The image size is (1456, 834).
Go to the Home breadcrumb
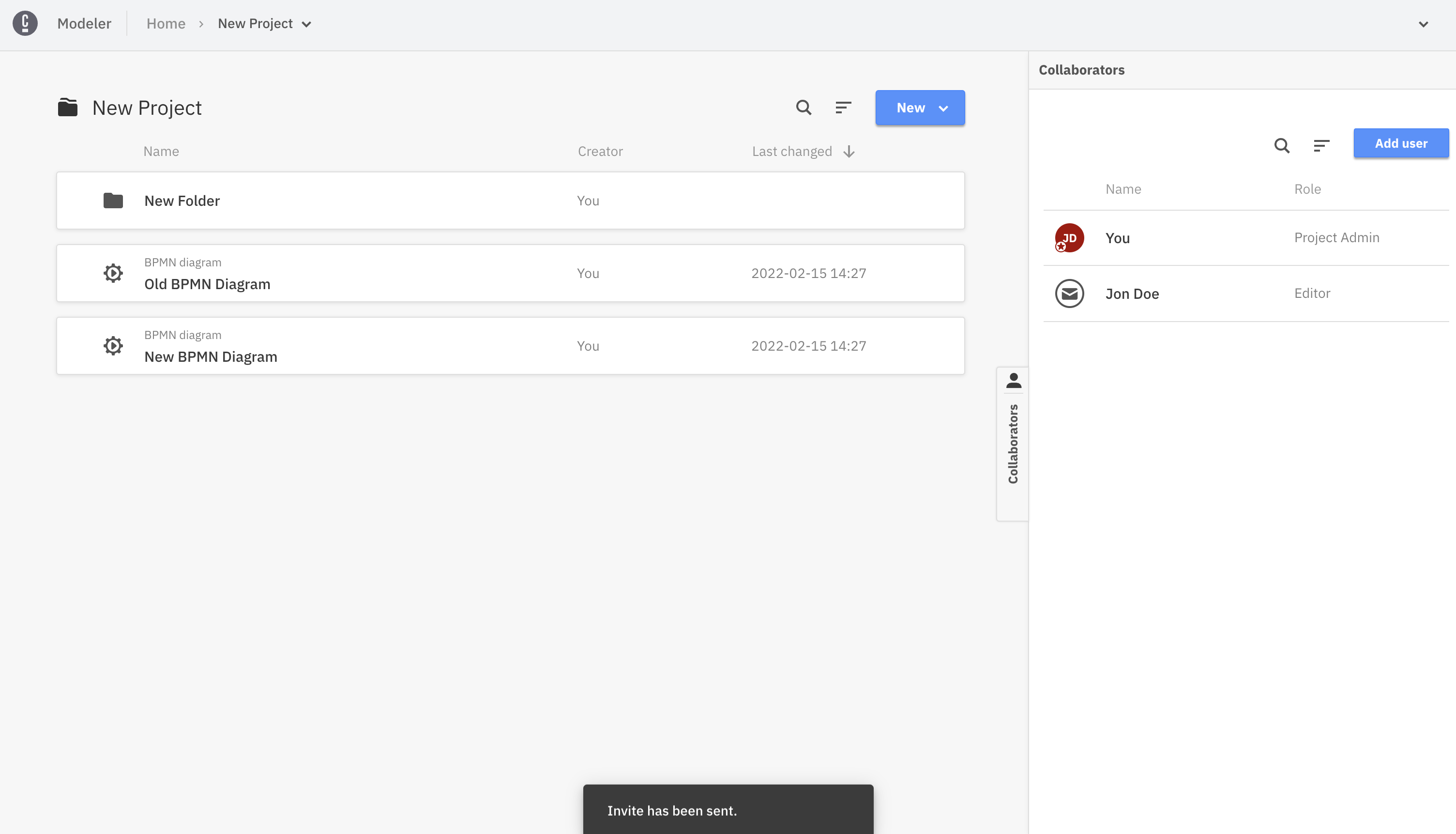166,23
